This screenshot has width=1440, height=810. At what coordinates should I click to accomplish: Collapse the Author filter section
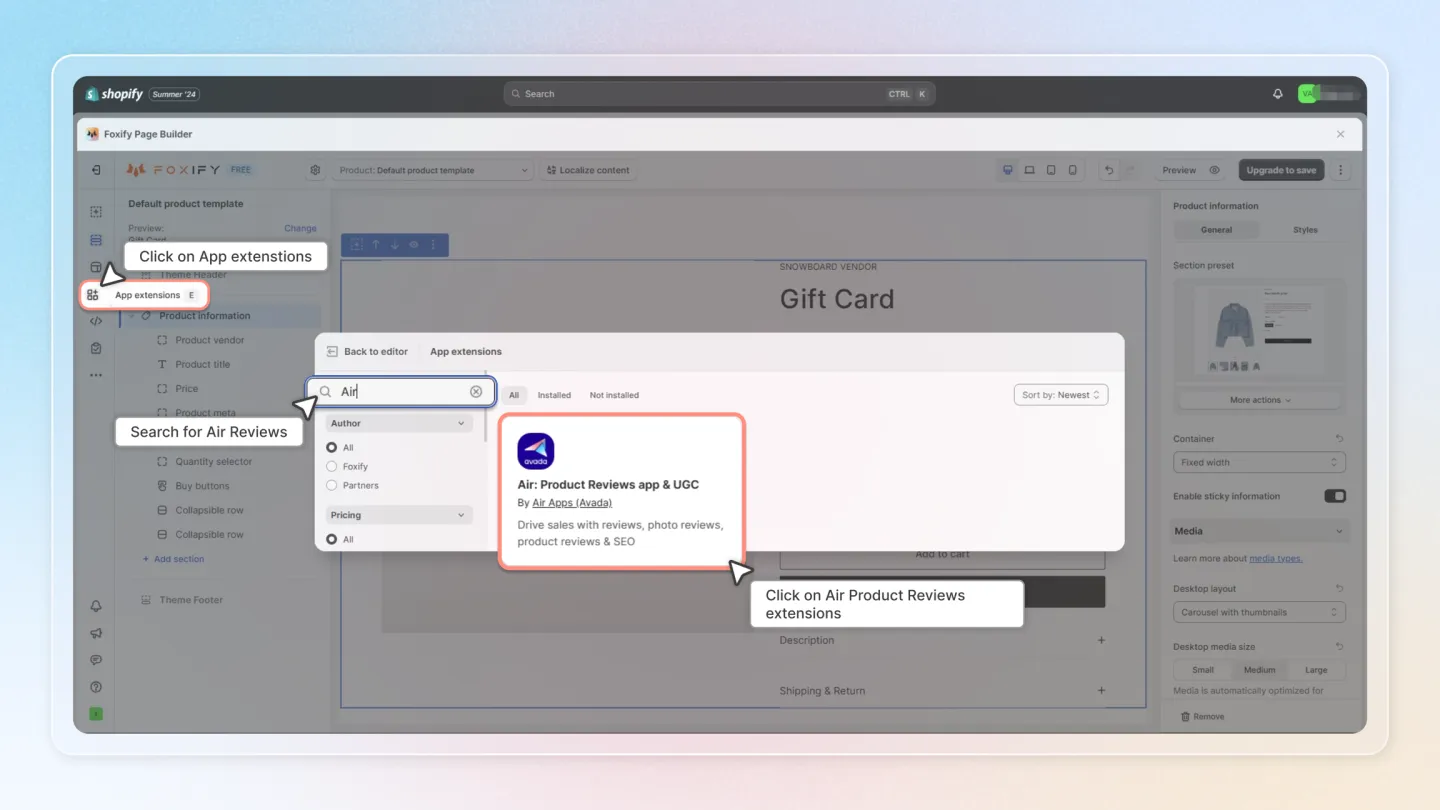pyautogui.click(x=399, y=424)
